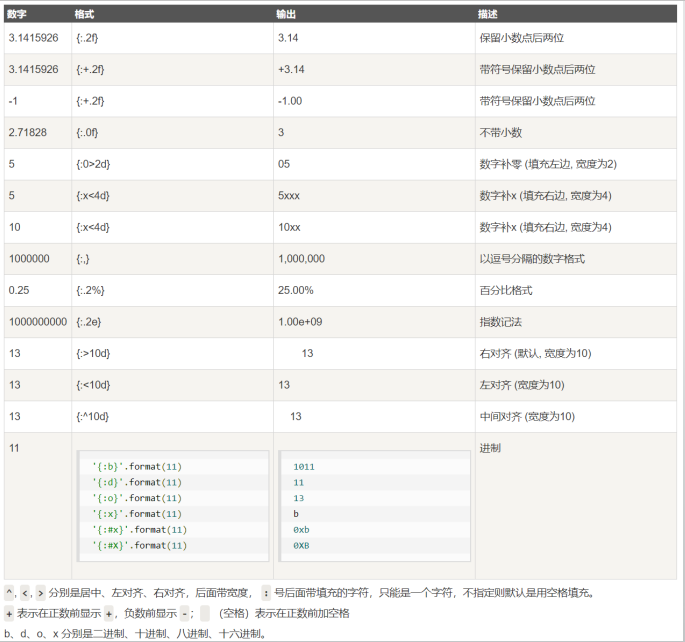
Task: Click the : code symbol in footnote
Action: [x=266, y=593]
